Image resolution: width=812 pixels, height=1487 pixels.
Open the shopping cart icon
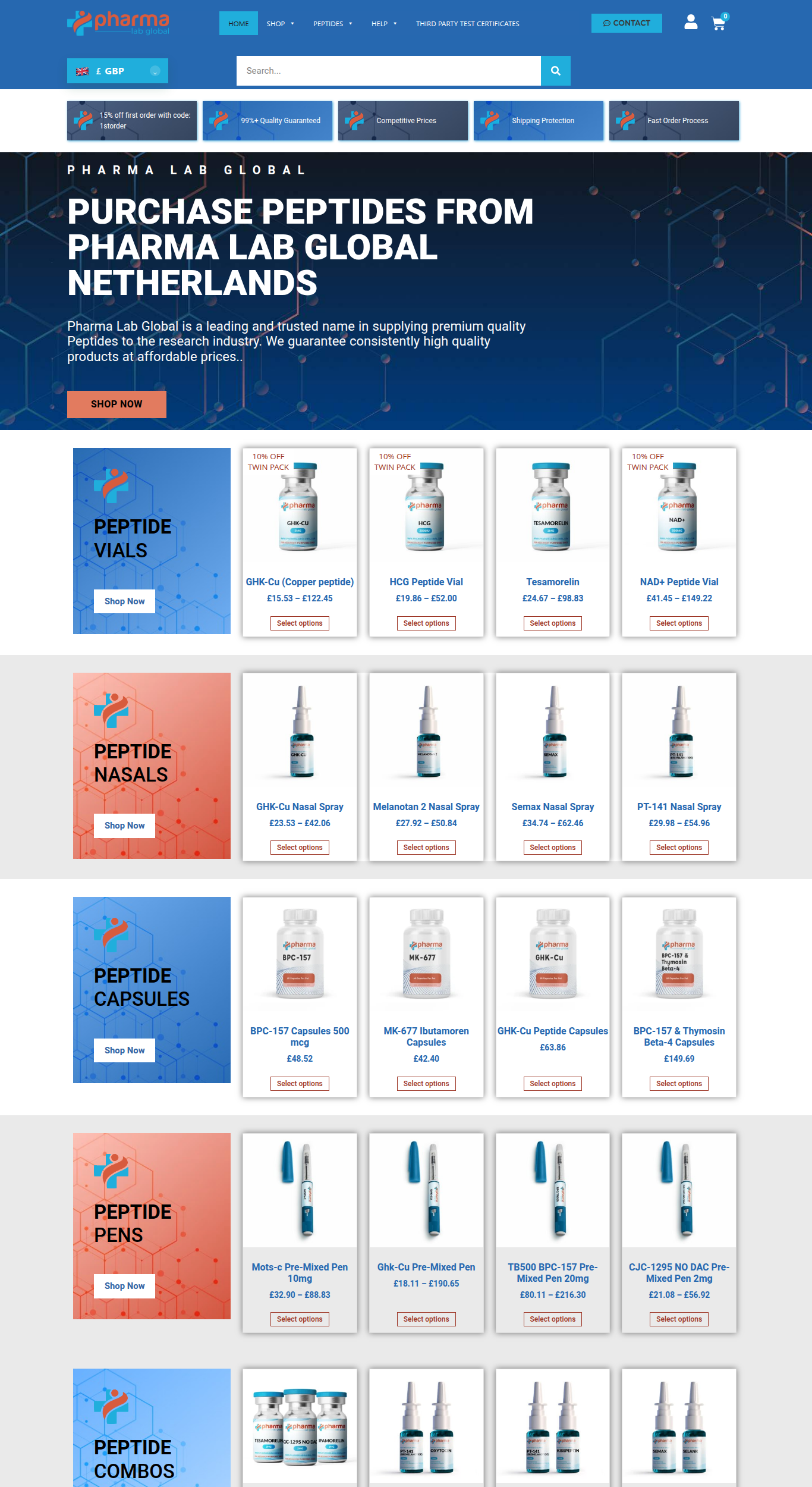pos(719,23)
